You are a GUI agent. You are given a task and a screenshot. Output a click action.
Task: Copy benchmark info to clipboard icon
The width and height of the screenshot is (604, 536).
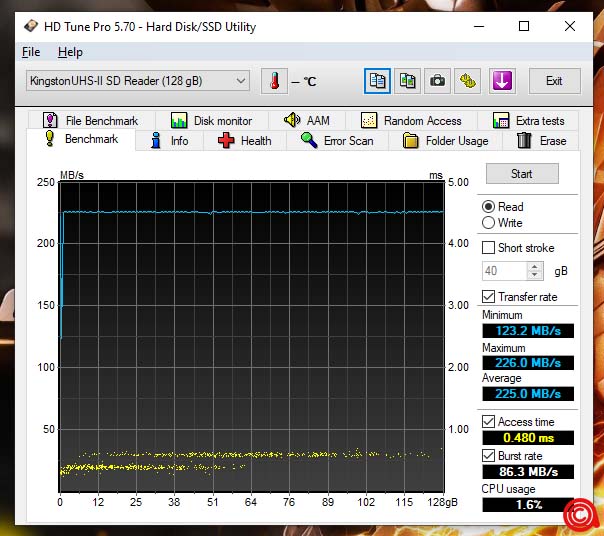pyautogui.click(x=377, y=81)
